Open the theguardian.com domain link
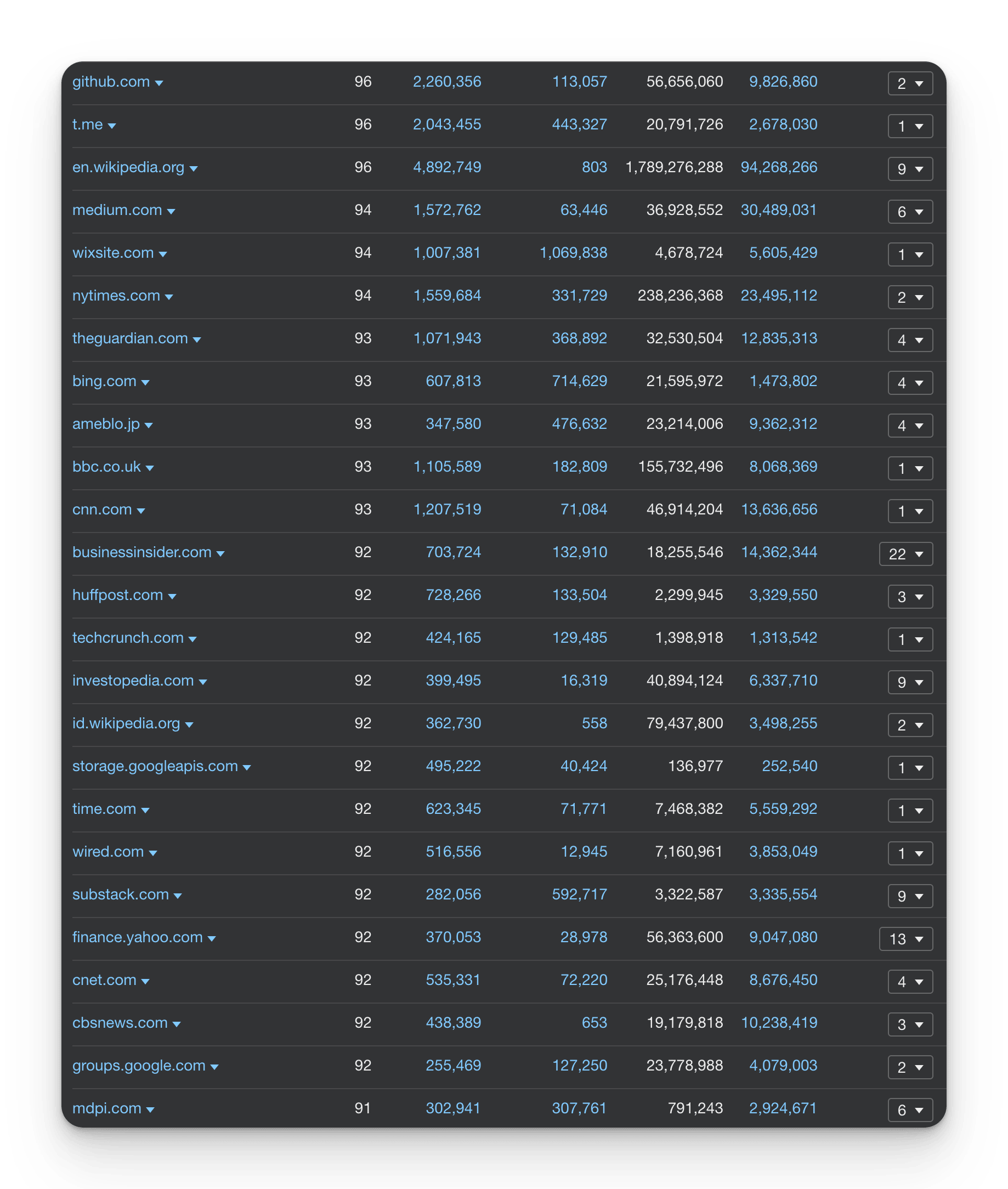This screenshot has width=1008, height=1189. (x=130, y=338)
